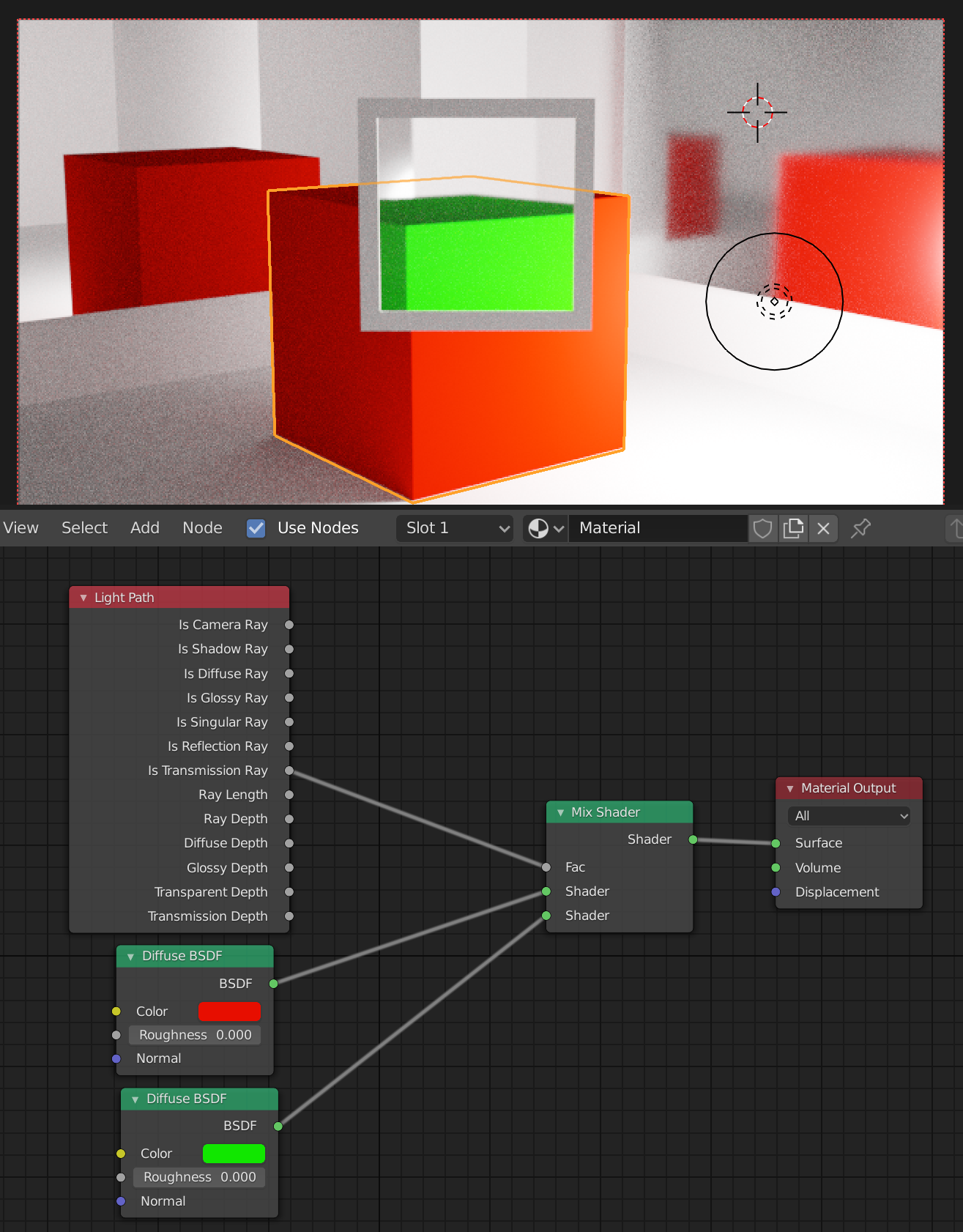Toggle the fake user shield icon
Image resolution: width=963 pixels, height=1232 pixels.
762,528
